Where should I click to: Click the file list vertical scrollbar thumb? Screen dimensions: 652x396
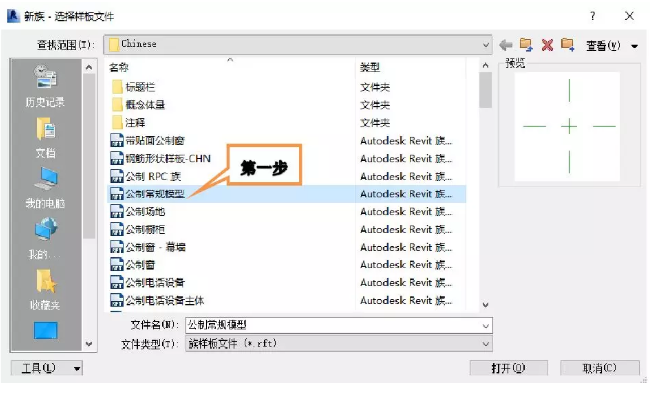point(485,90)
